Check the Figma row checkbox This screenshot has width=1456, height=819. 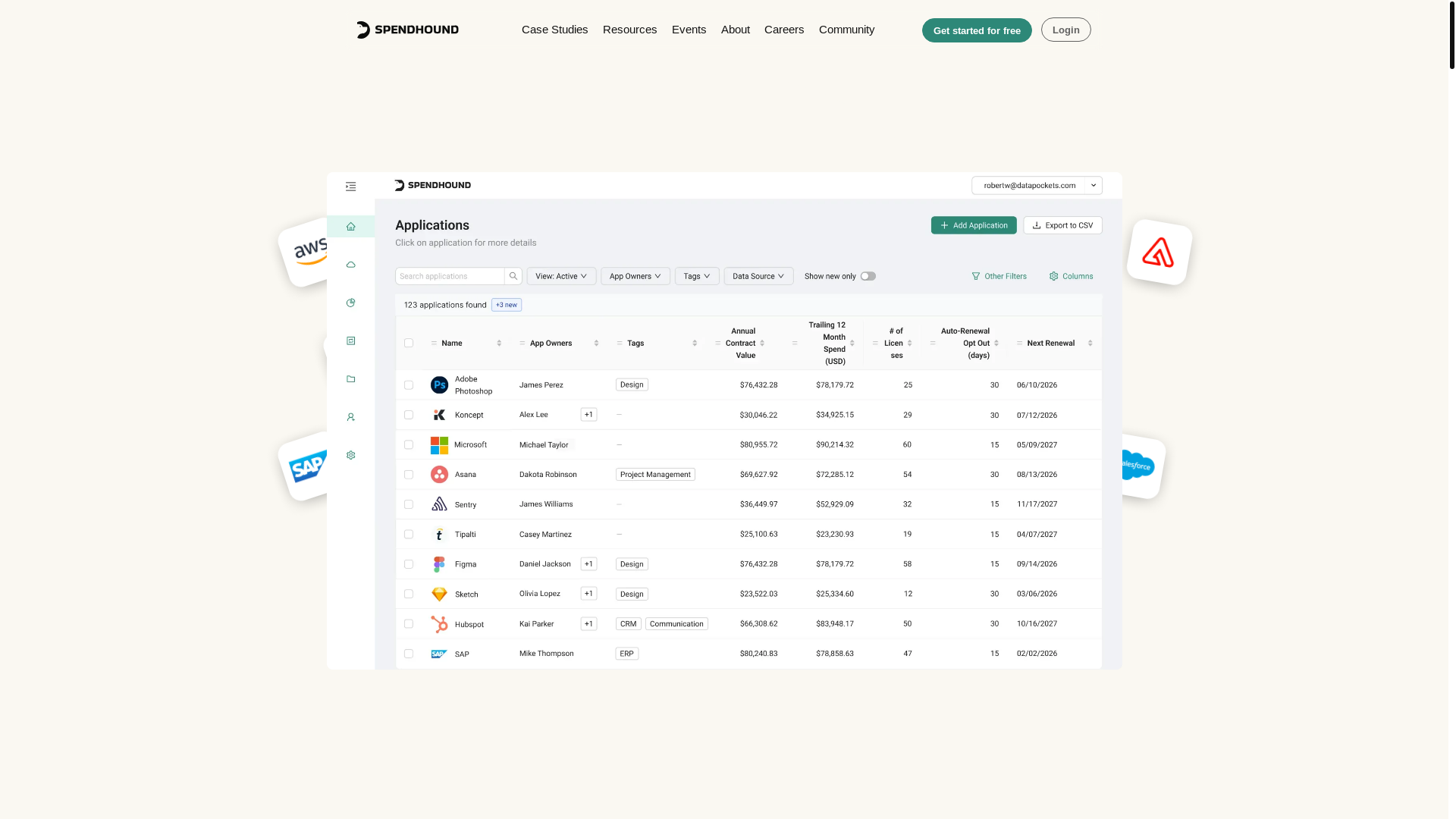coord(409,564)
